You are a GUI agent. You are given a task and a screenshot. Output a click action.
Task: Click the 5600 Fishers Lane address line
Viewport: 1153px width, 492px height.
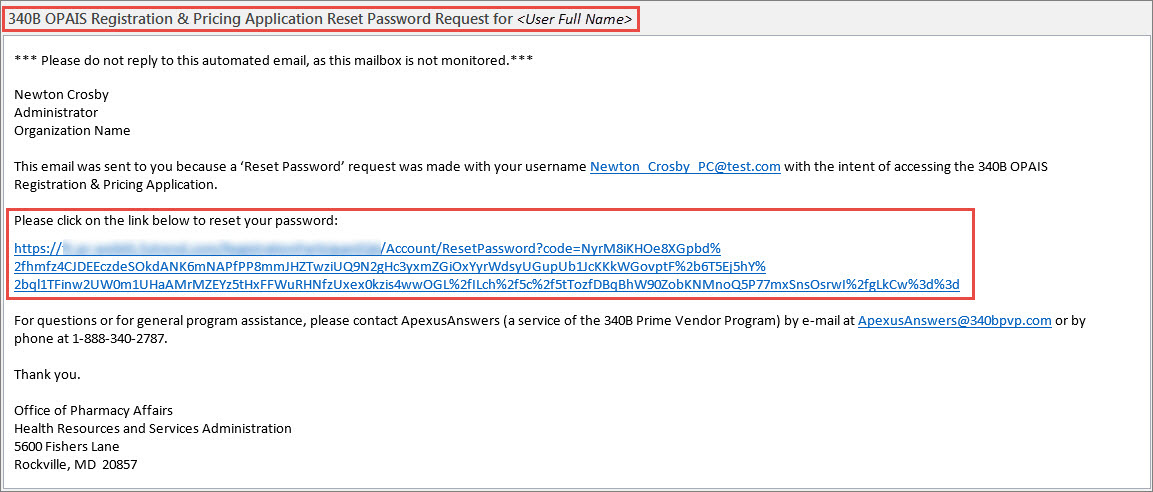pos(66,447)
